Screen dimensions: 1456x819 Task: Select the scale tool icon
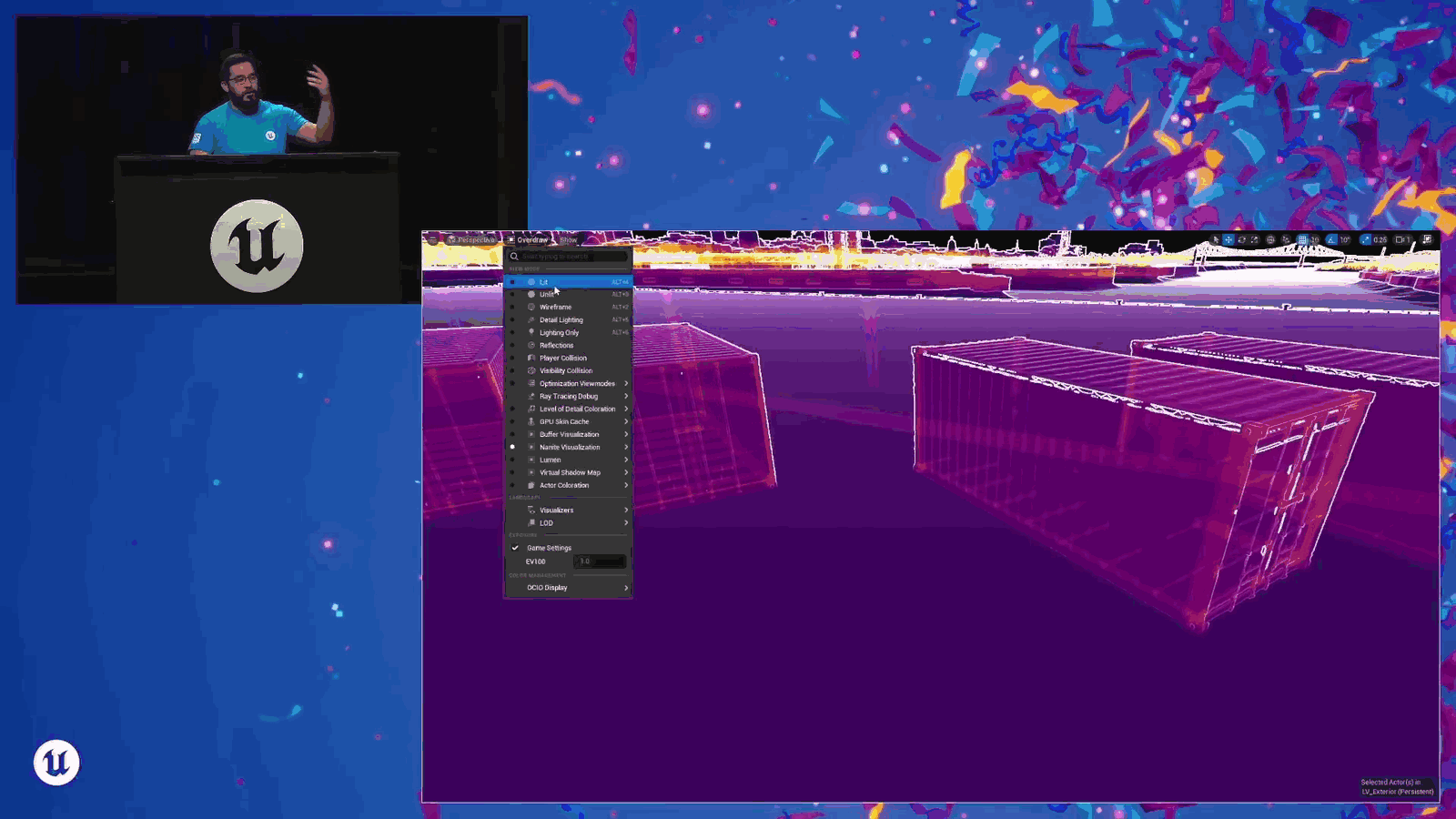coord(1254,239)
